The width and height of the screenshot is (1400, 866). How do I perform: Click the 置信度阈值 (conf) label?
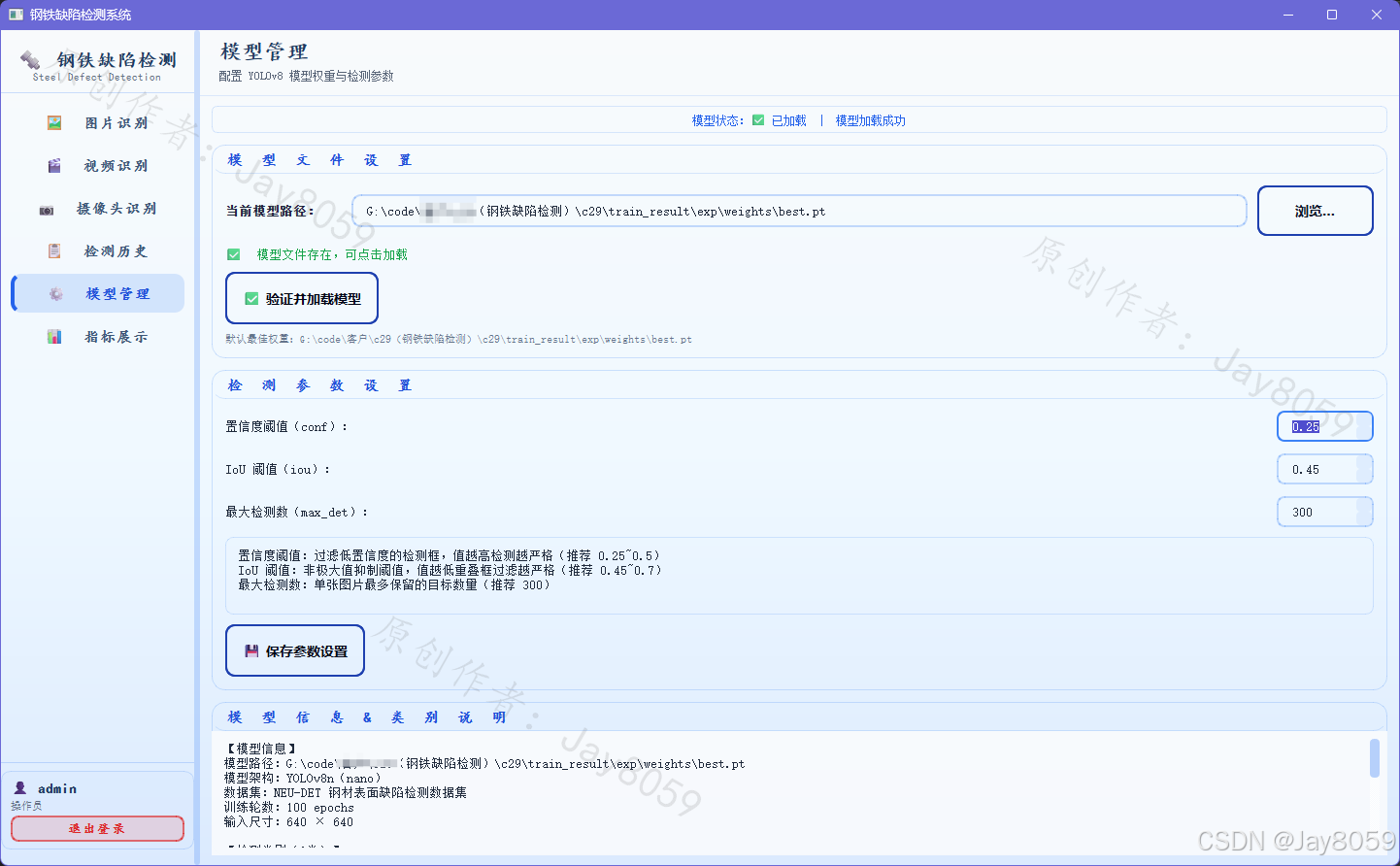[286, 426]
